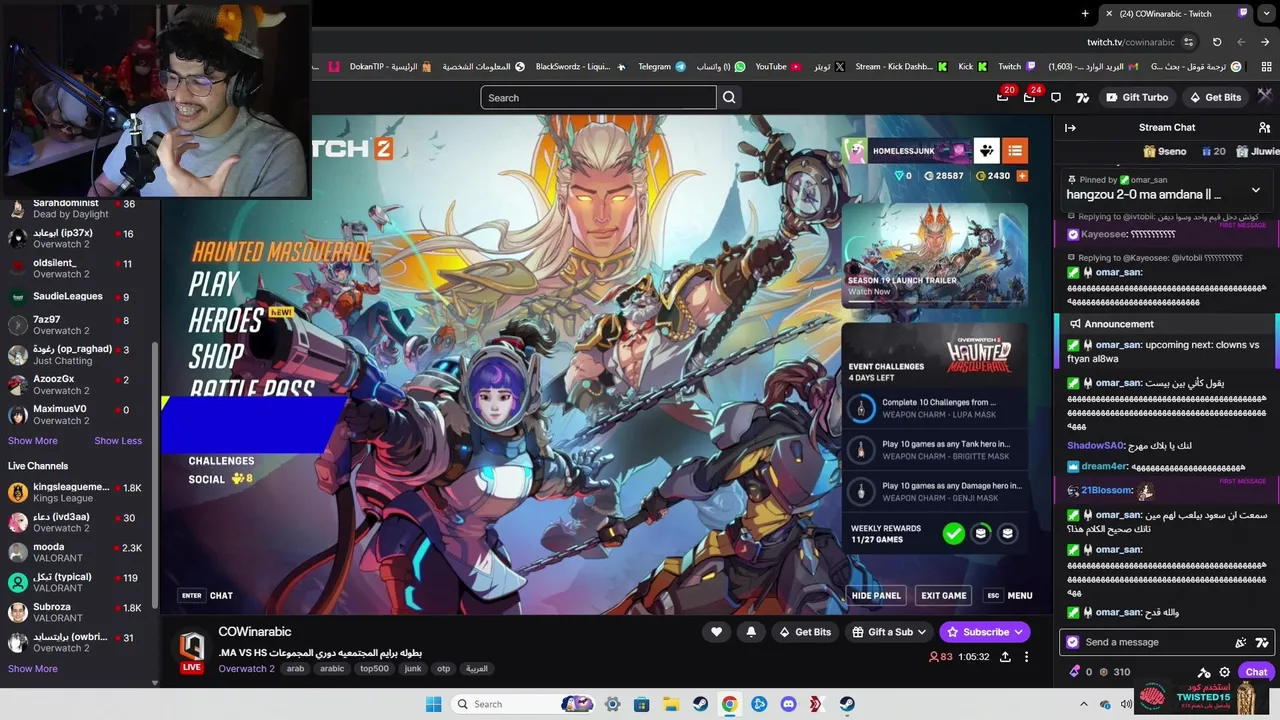Toggle the notification bell for COWinarabic
The height and width of the screenshot is (720, 1280).
tap(751, 632)
